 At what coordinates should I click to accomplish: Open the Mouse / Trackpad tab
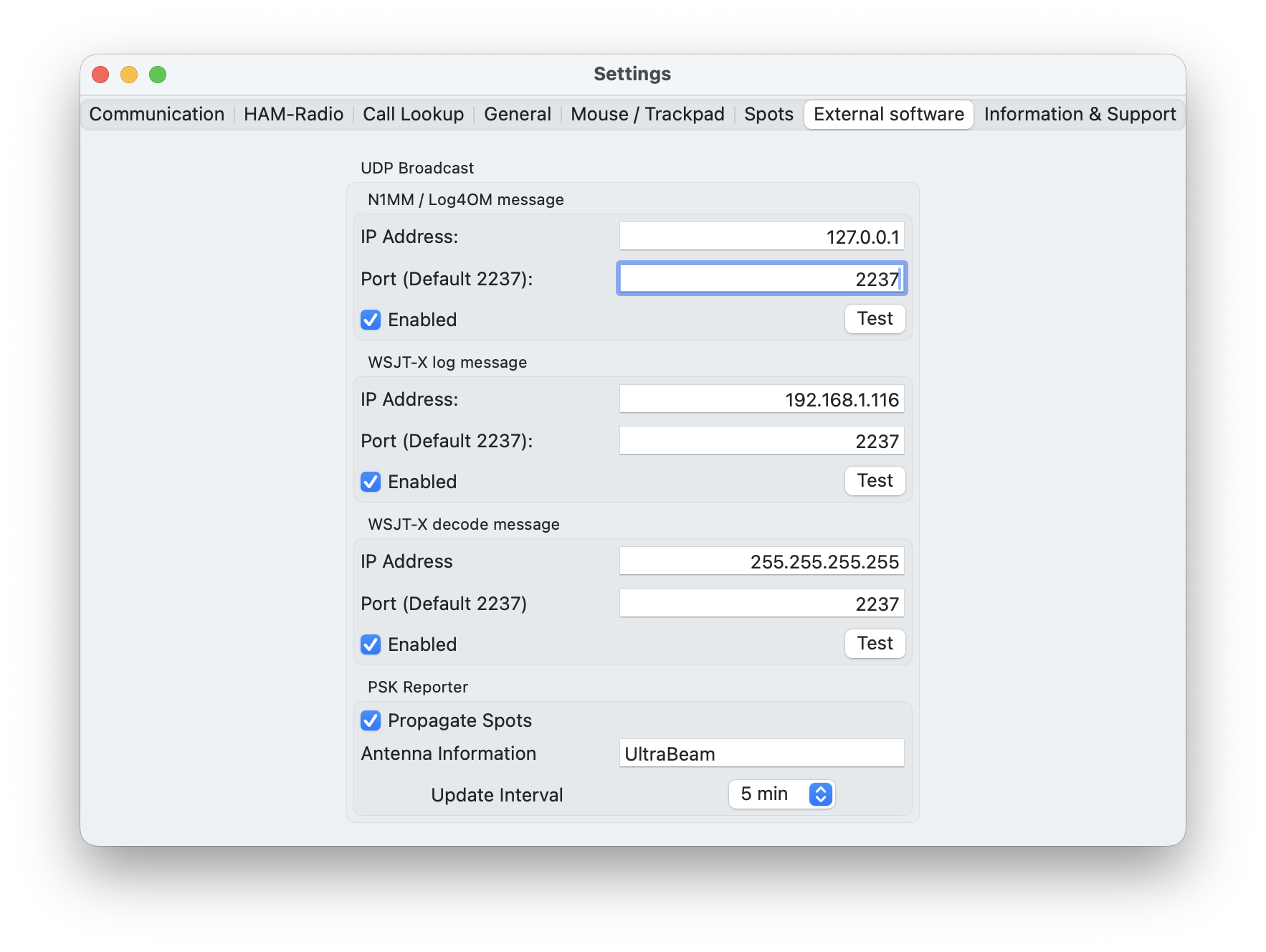pos(647,115)
